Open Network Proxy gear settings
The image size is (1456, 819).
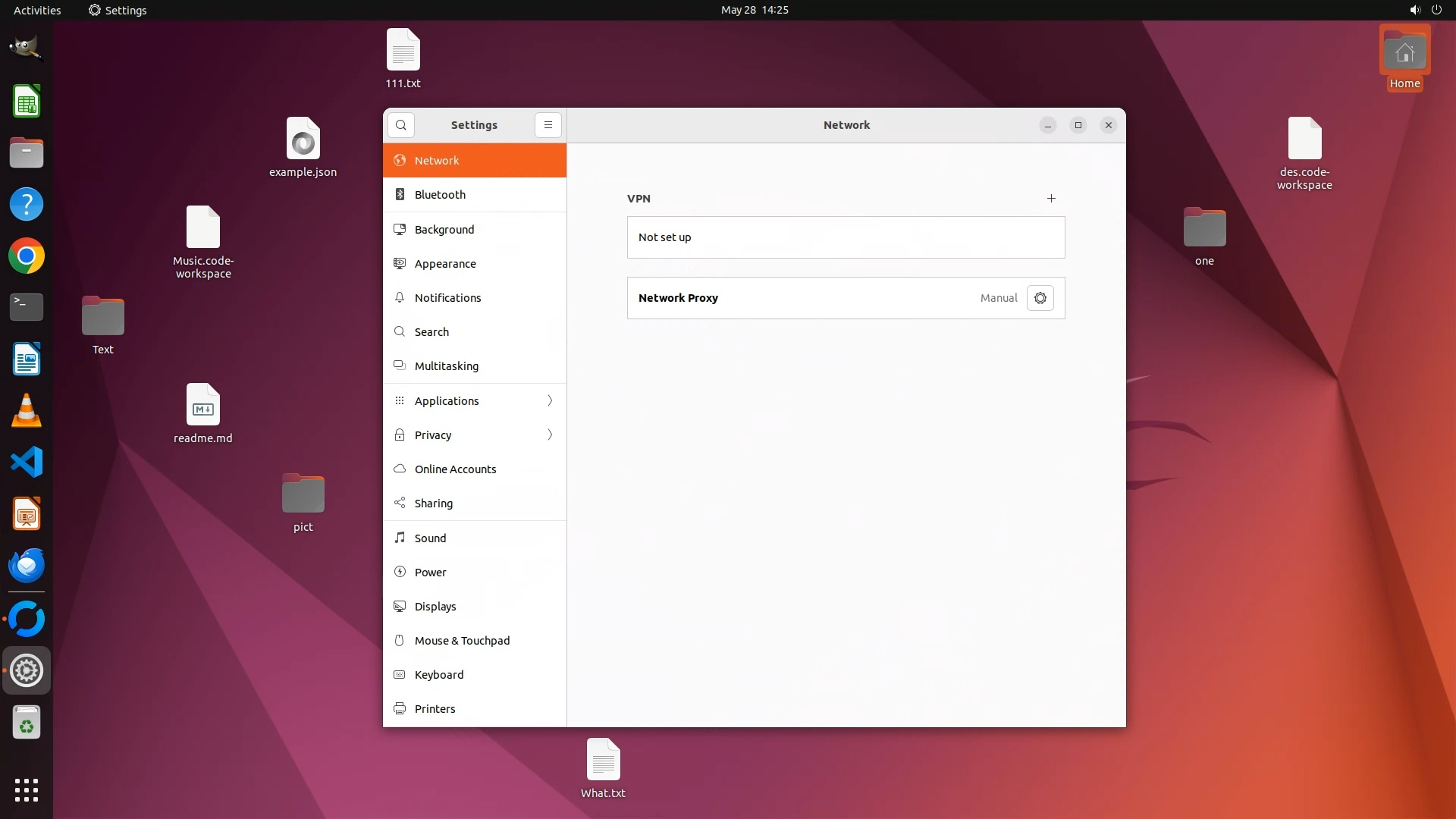point(1040,298)
